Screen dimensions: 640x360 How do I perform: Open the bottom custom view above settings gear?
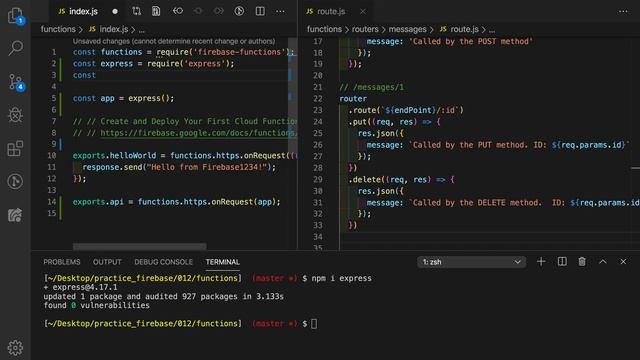(16, 215)
